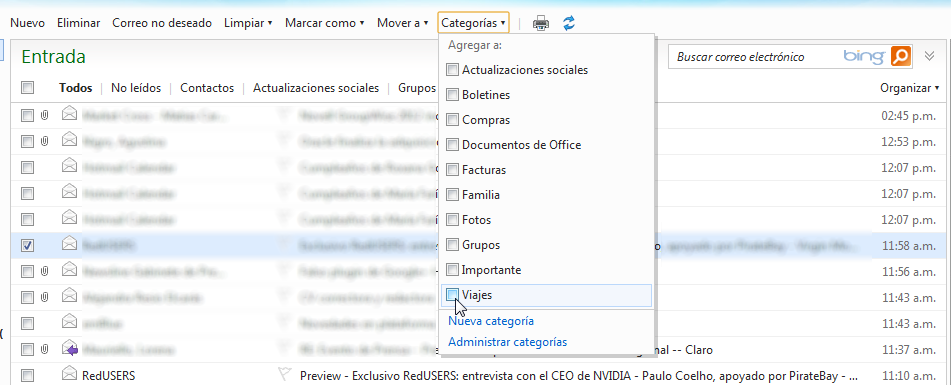Viewport: 951px width, 385px height.
Task: Check the Grupos category in the dropdown
Action: (452, 245)
